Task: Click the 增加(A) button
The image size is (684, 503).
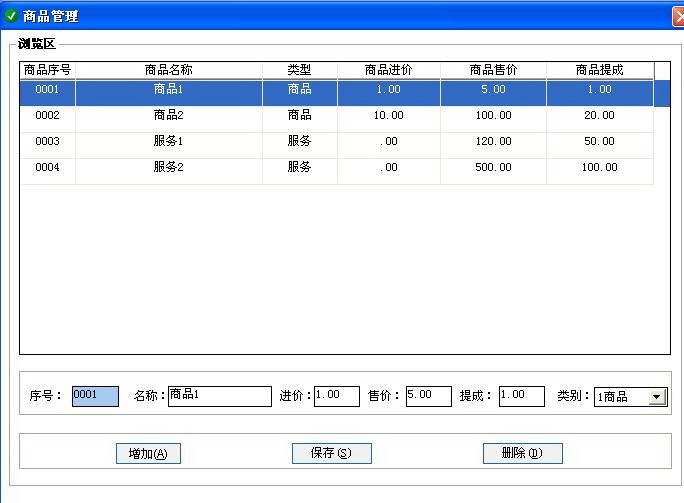Action: 148,454
